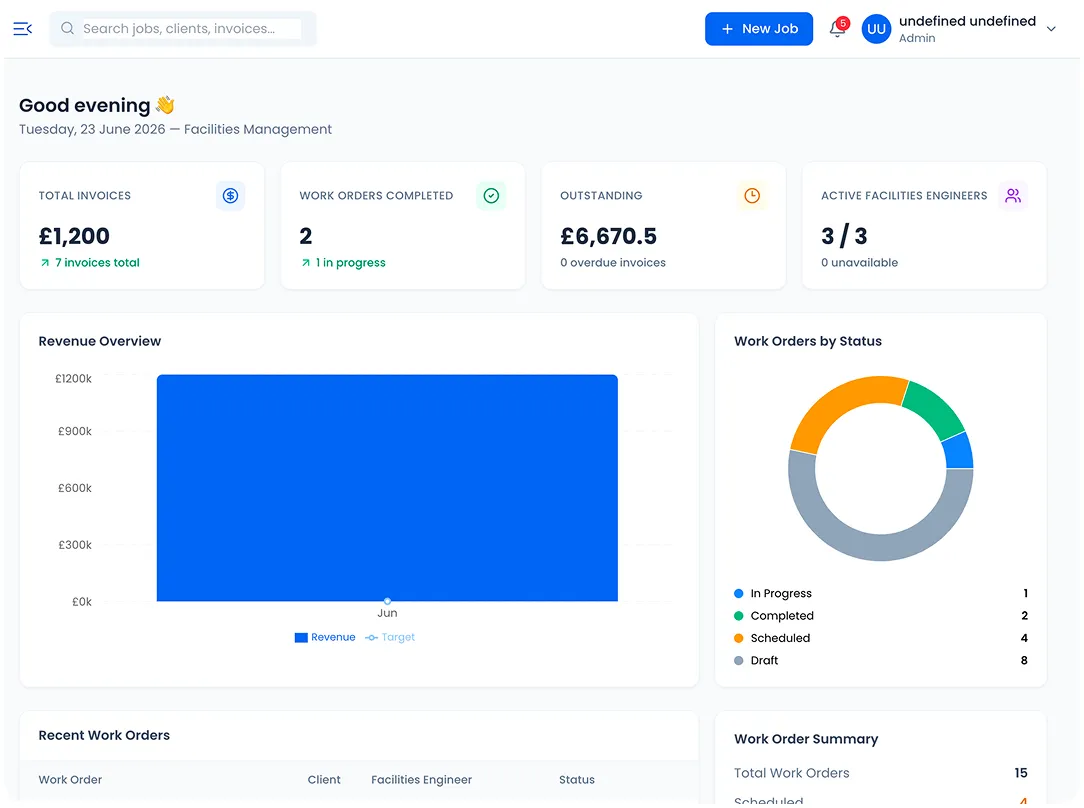Image resolution: width=1084 pixels, height=808 pixels.
Task: Click the plus icon in New Job
Action: pos(727,29)
